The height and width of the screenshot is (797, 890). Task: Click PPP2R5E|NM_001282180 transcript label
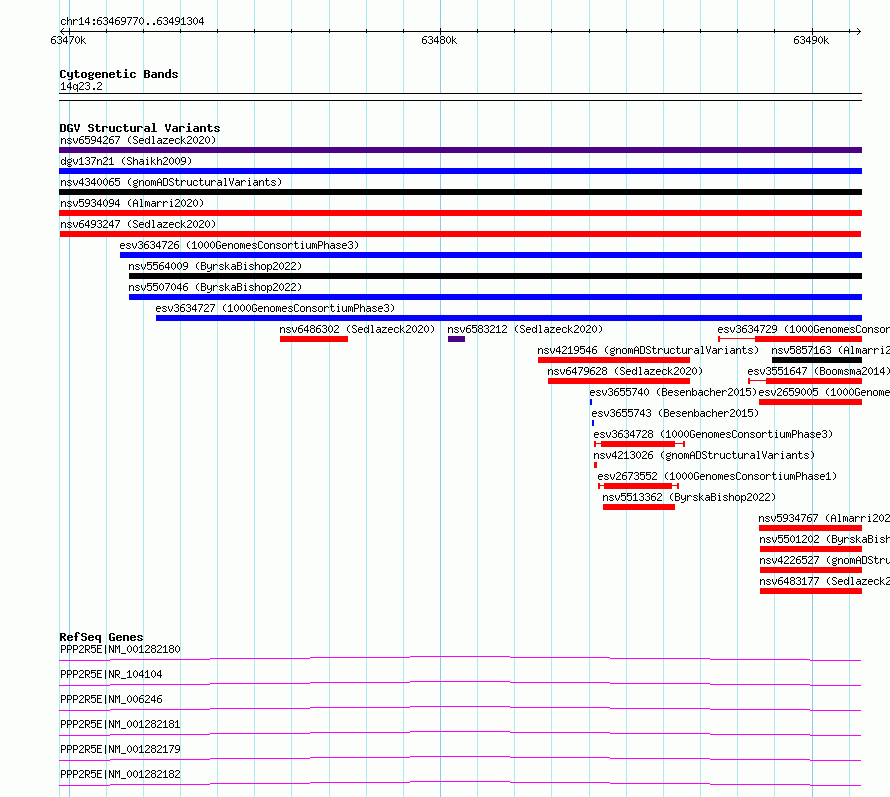coord(120,649)
